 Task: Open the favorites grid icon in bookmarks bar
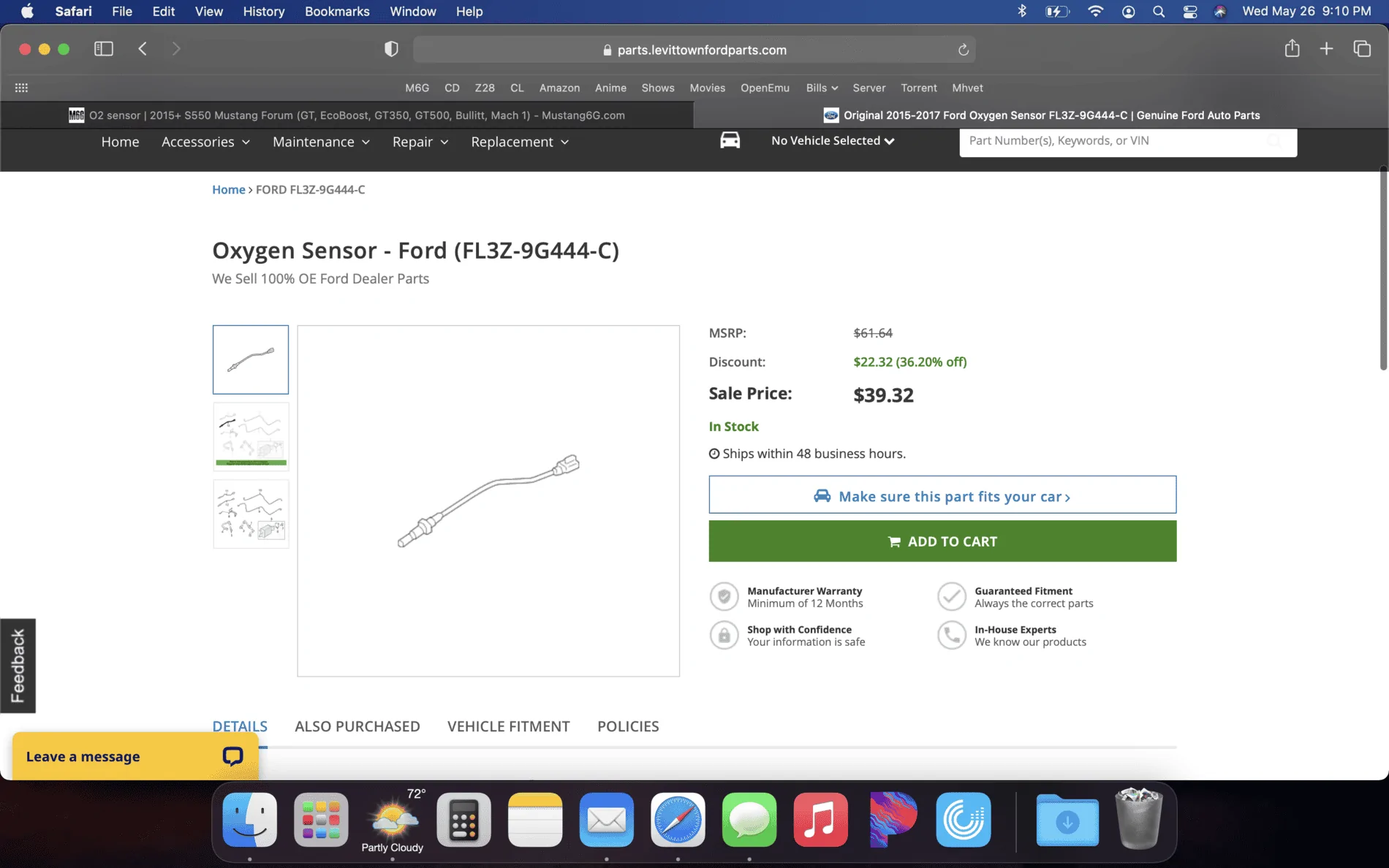coord(21,88)
